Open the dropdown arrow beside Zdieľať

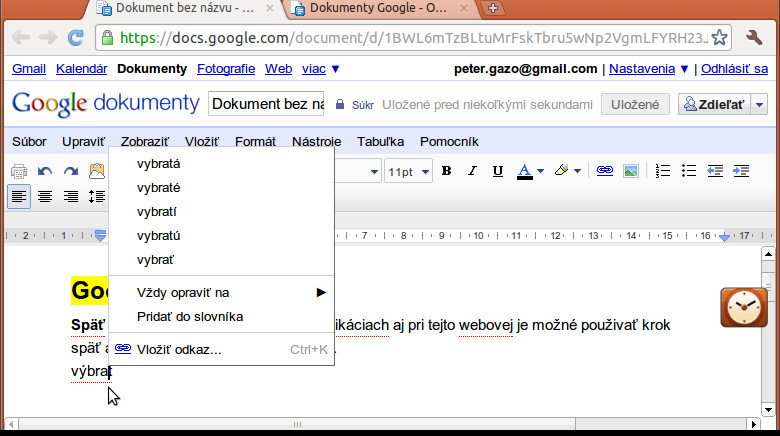(x=759, y=105)
